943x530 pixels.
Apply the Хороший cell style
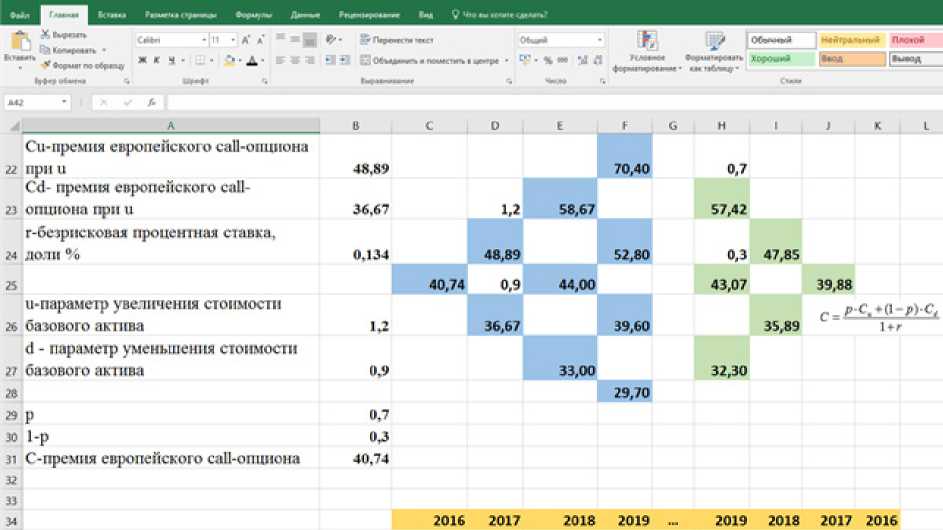pos(780,59)
